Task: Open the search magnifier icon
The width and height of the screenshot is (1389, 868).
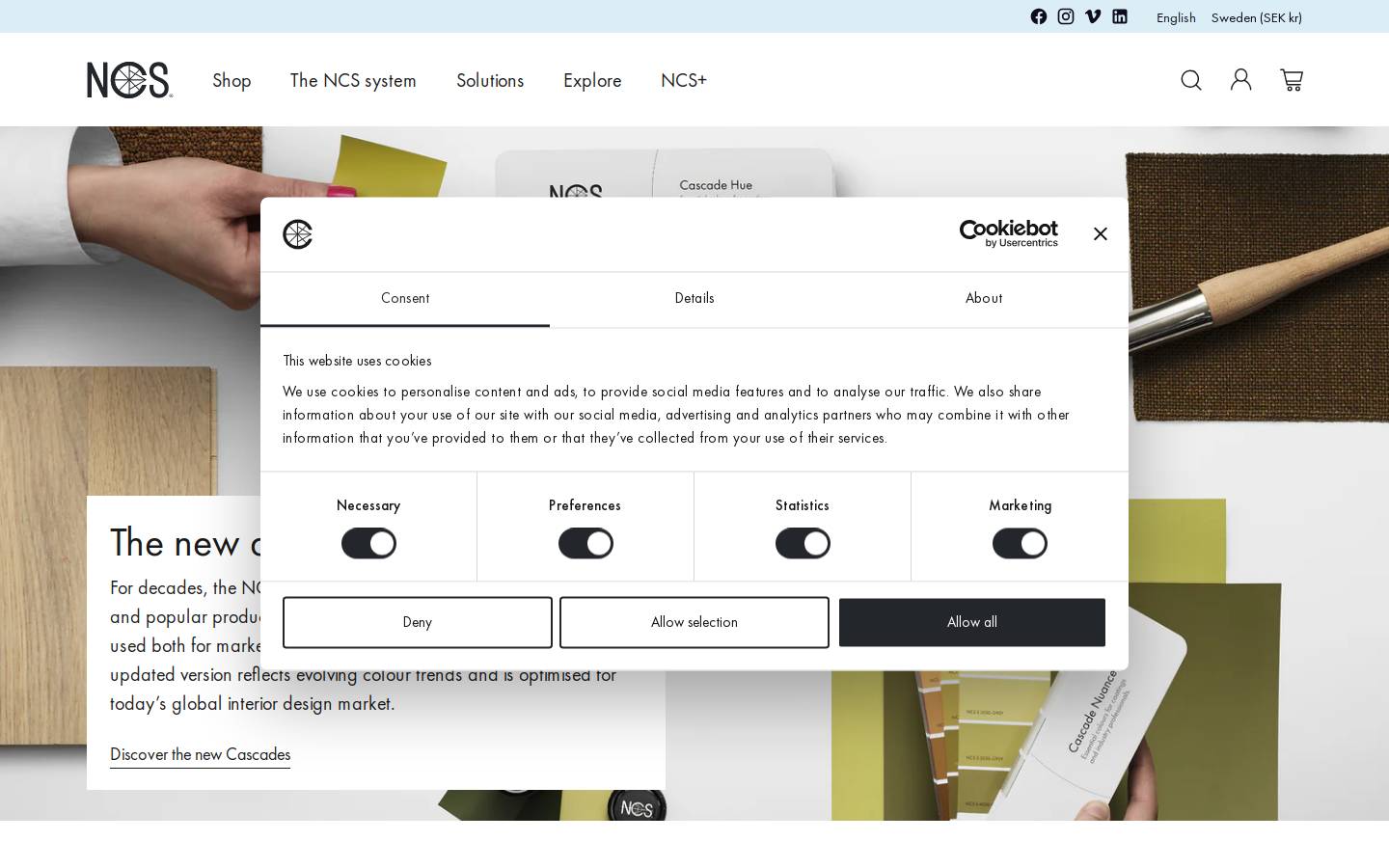Action: pos(1191,80)
